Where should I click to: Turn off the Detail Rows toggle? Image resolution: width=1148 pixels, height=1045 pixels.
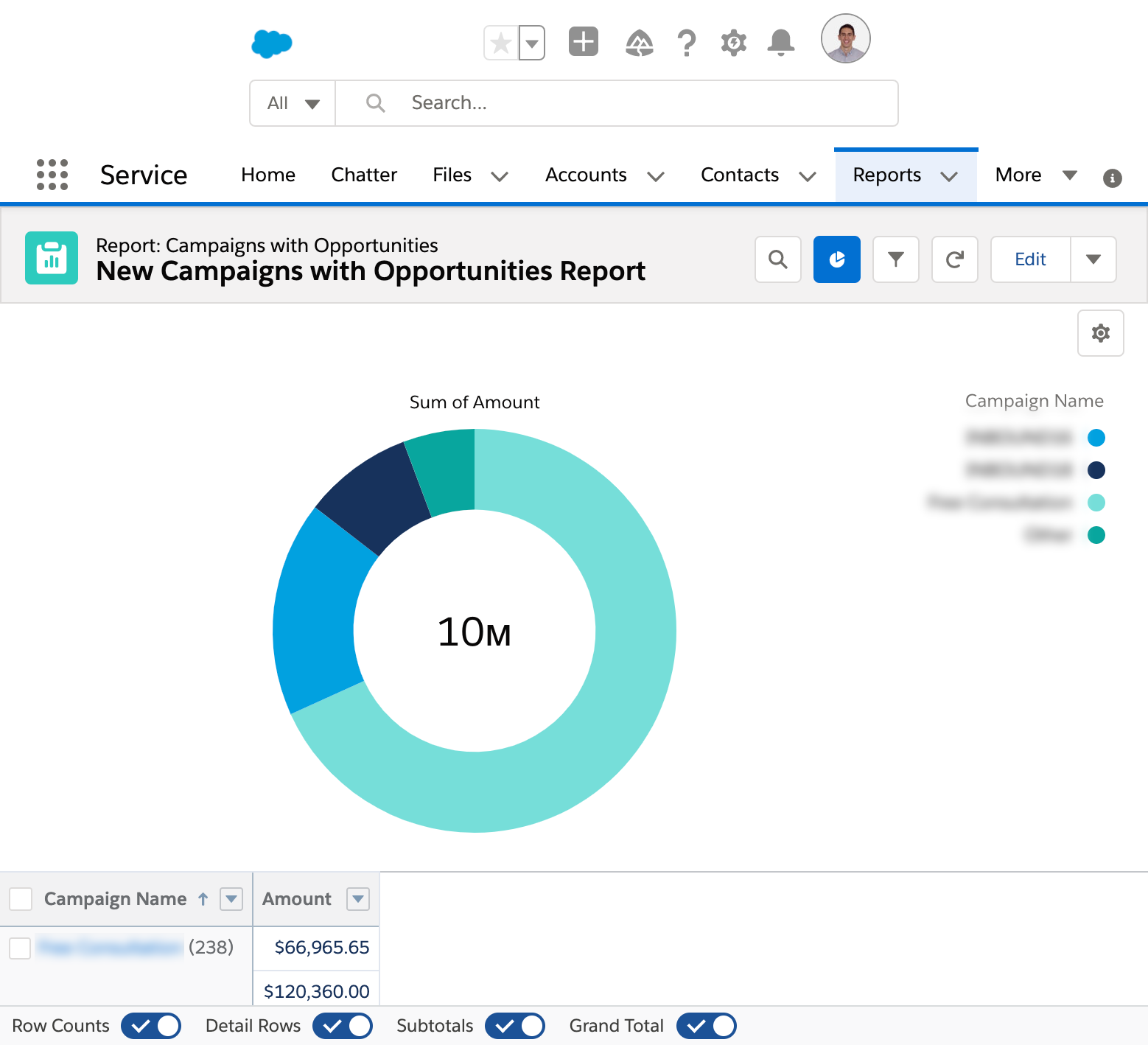click(343, 1026)
